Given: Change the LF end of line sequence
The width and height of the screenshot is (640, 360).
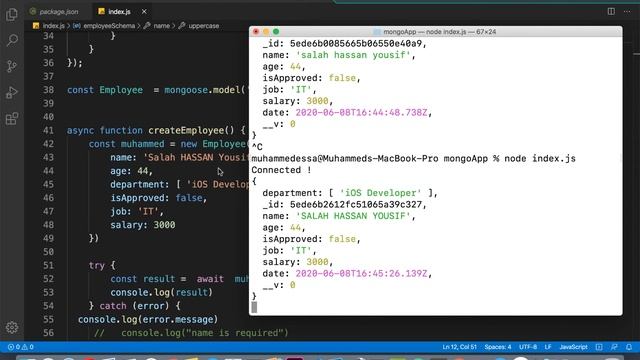Looking at the screenshot, I should coord(548,347).
